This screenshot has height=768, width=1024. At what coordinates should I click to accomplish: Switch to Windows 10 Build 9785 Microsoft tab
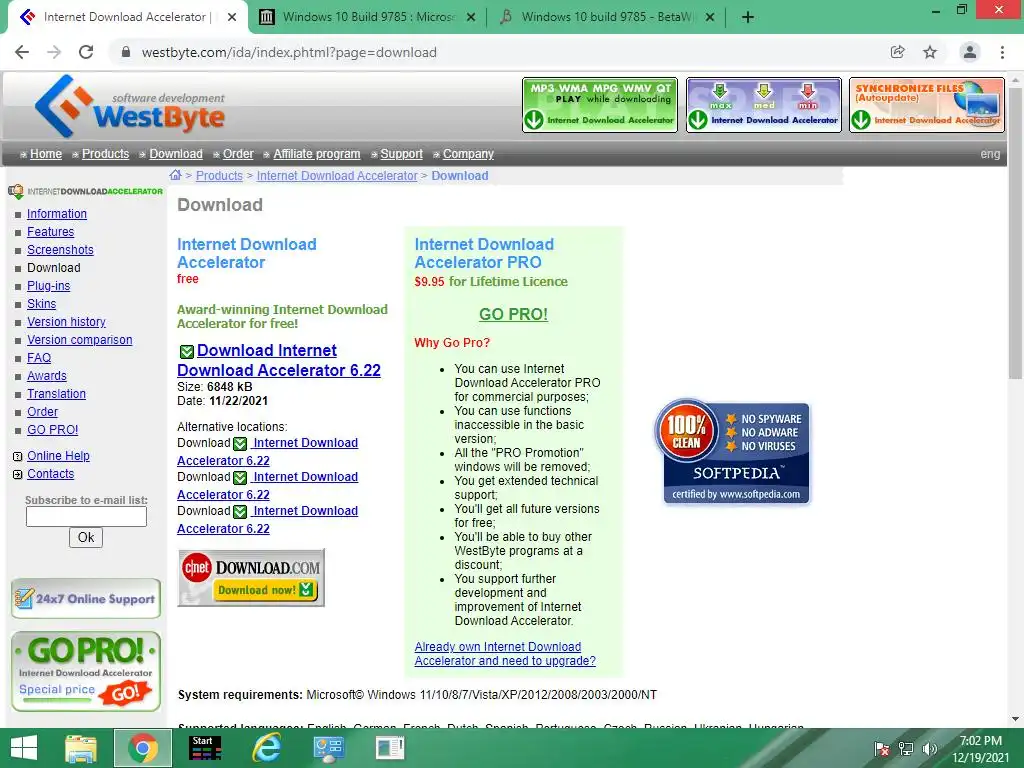tap(368, 17)
